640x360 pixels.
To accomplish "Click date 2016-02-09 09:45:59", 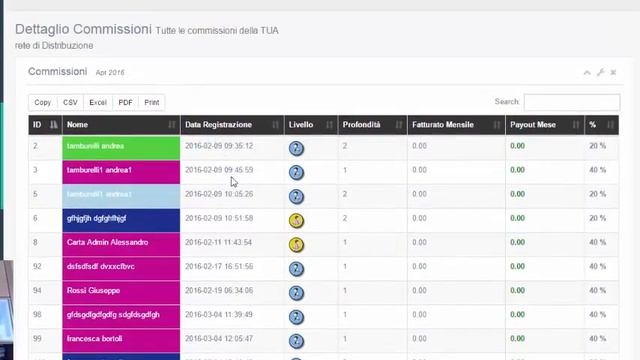I will pyautogui.click(x=219, y=170).
